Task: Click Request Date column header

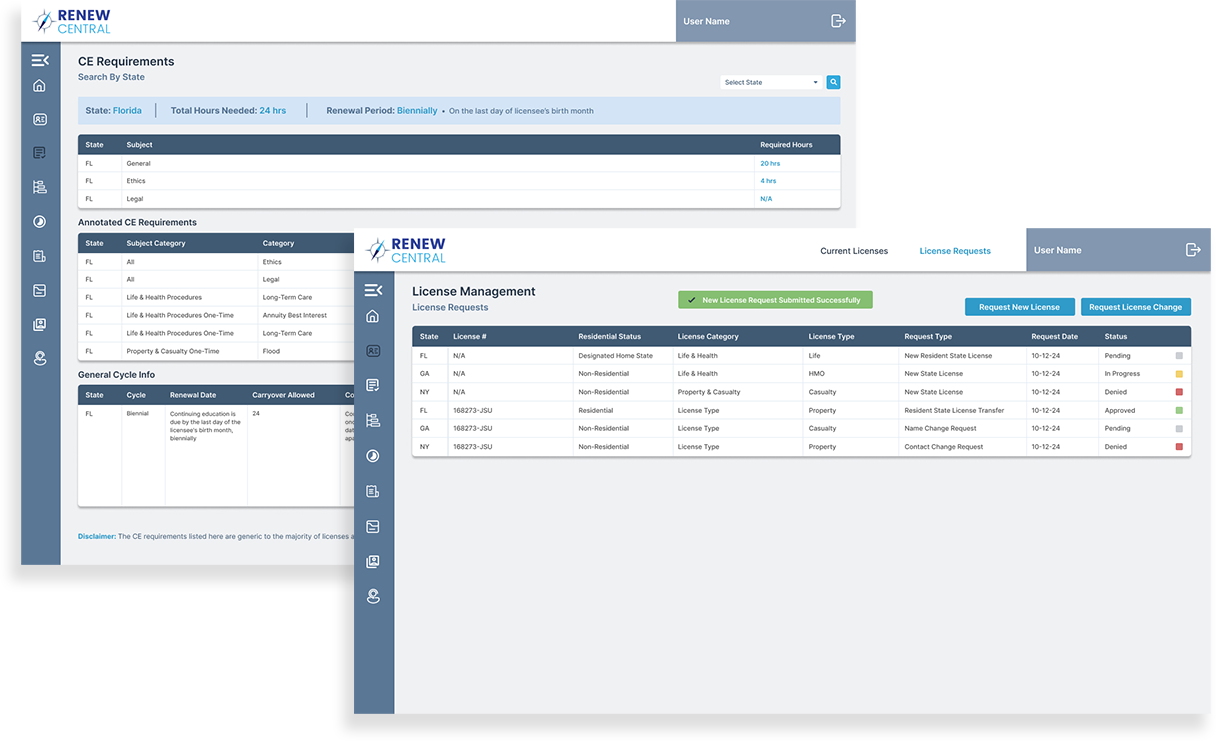Action: coord(1055,337)
